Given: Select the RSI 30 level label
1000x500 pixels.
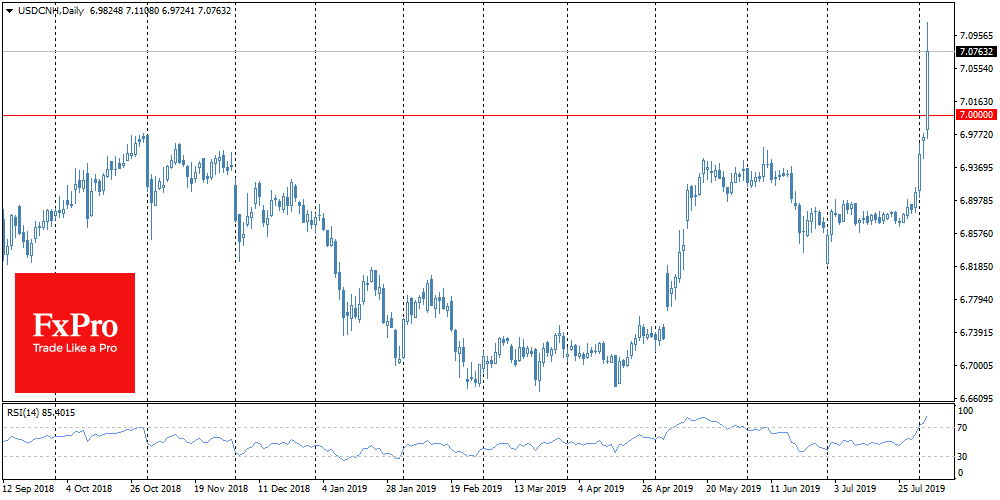Looking at the screenshot, I should point(964,457).
